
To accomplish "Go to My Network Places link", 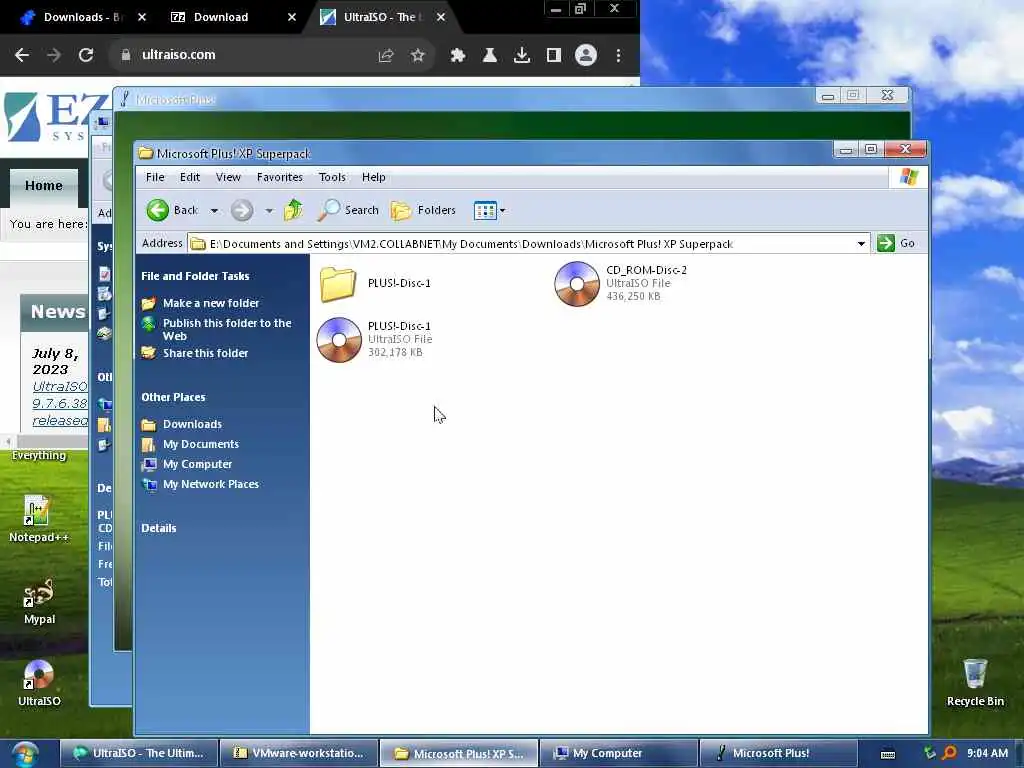I will point(210,485).
